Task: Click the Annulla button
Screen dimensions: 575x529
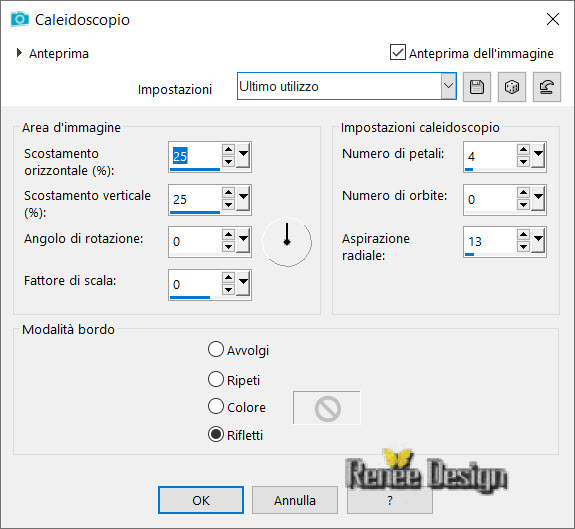Action: (295, 500)
